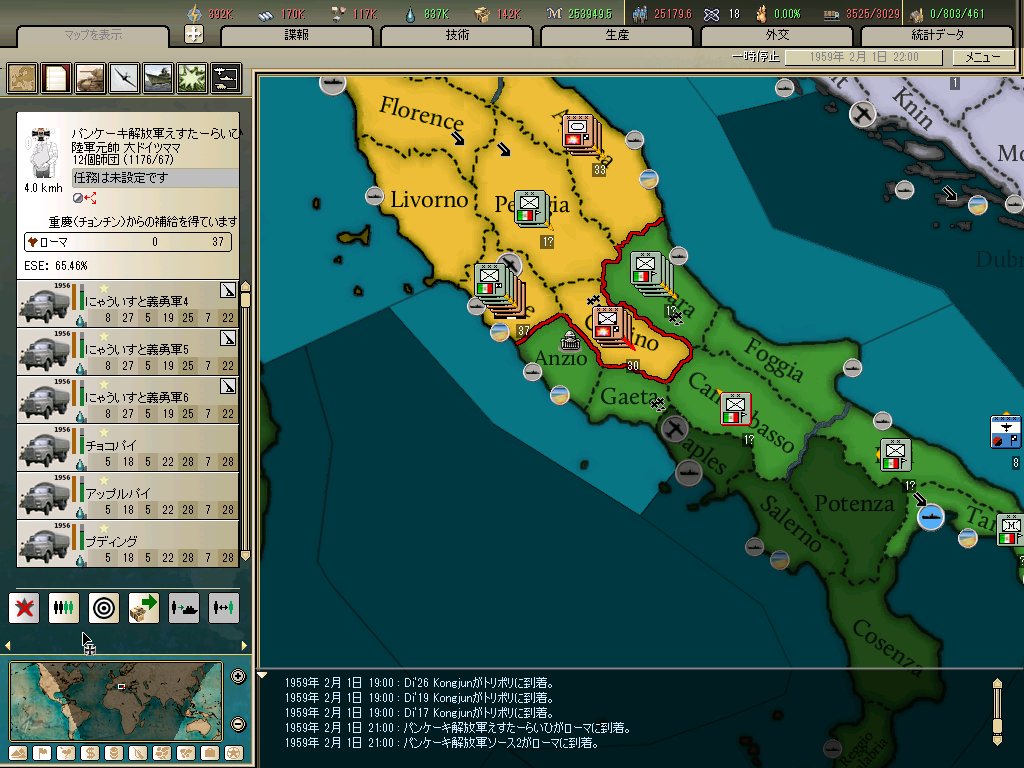Select the briefcase map mode icon
Image resolution: width=1024 pixels, height=768 pixels.
pyautogui.click(x=210, y=753)
